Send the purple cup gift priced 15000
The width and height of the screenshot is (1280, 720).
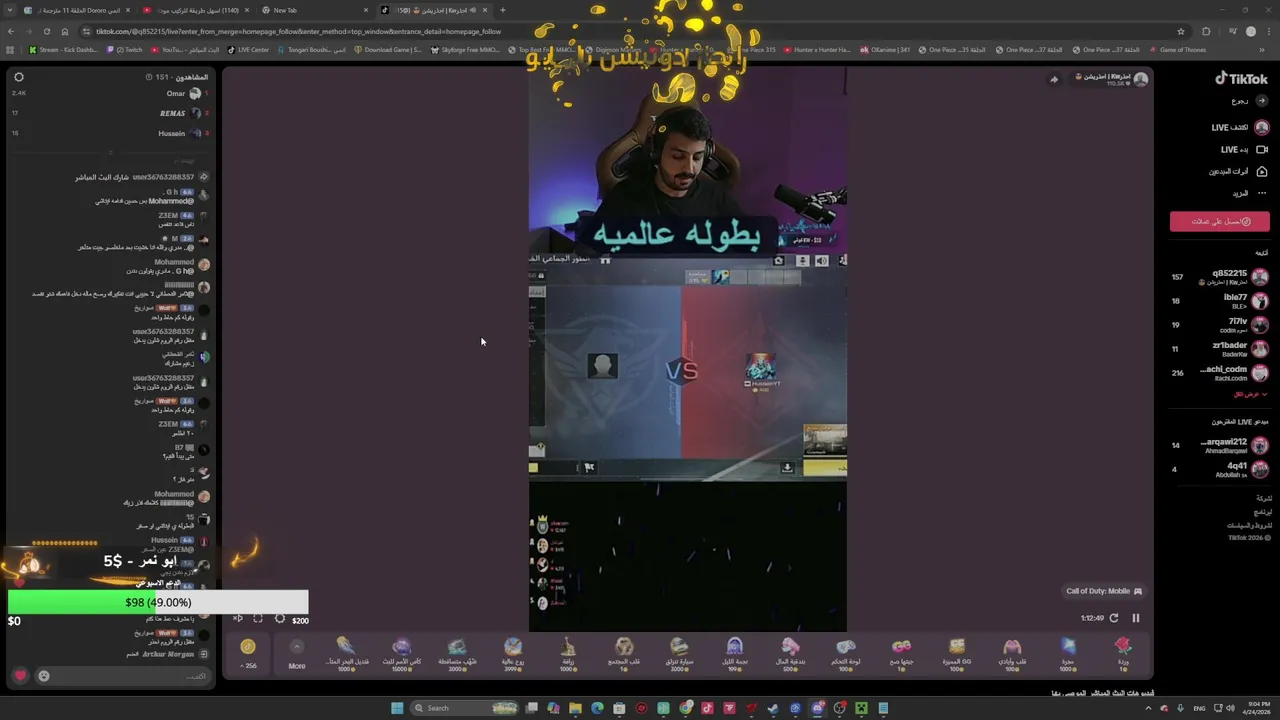(x=402, y=653)
